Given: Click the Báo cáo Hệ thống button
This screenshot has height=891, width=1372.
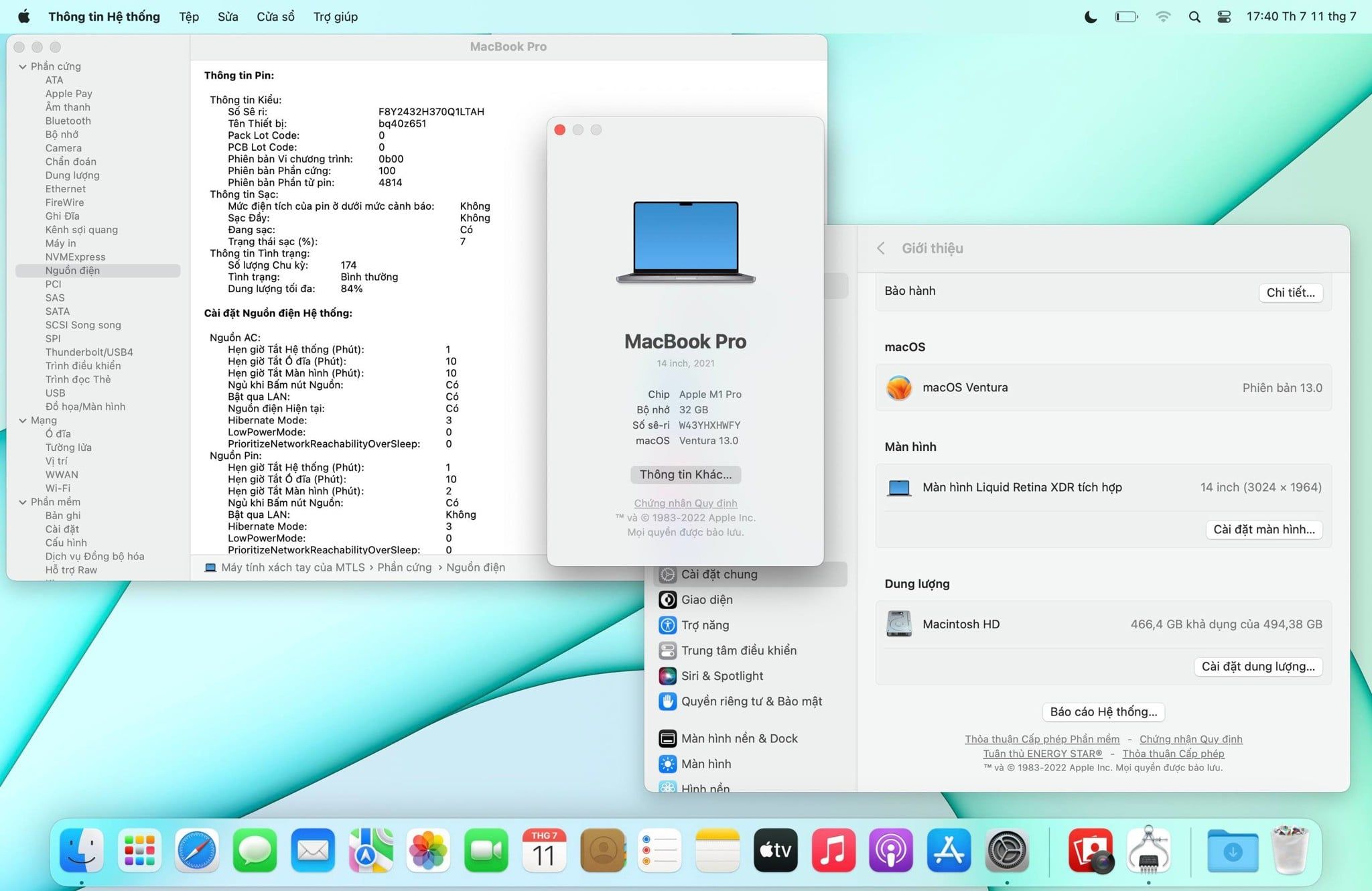Looking at the screenshot, I should click(1103, 711).
